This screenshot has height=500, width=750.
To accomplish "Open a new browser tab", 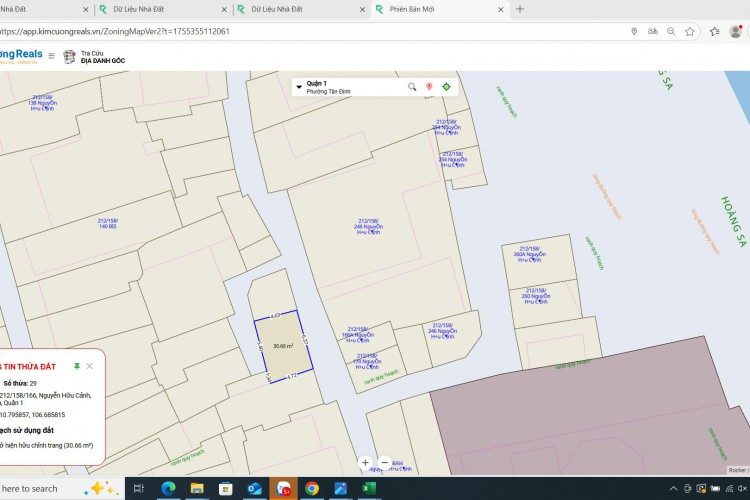I will point(520,9).
